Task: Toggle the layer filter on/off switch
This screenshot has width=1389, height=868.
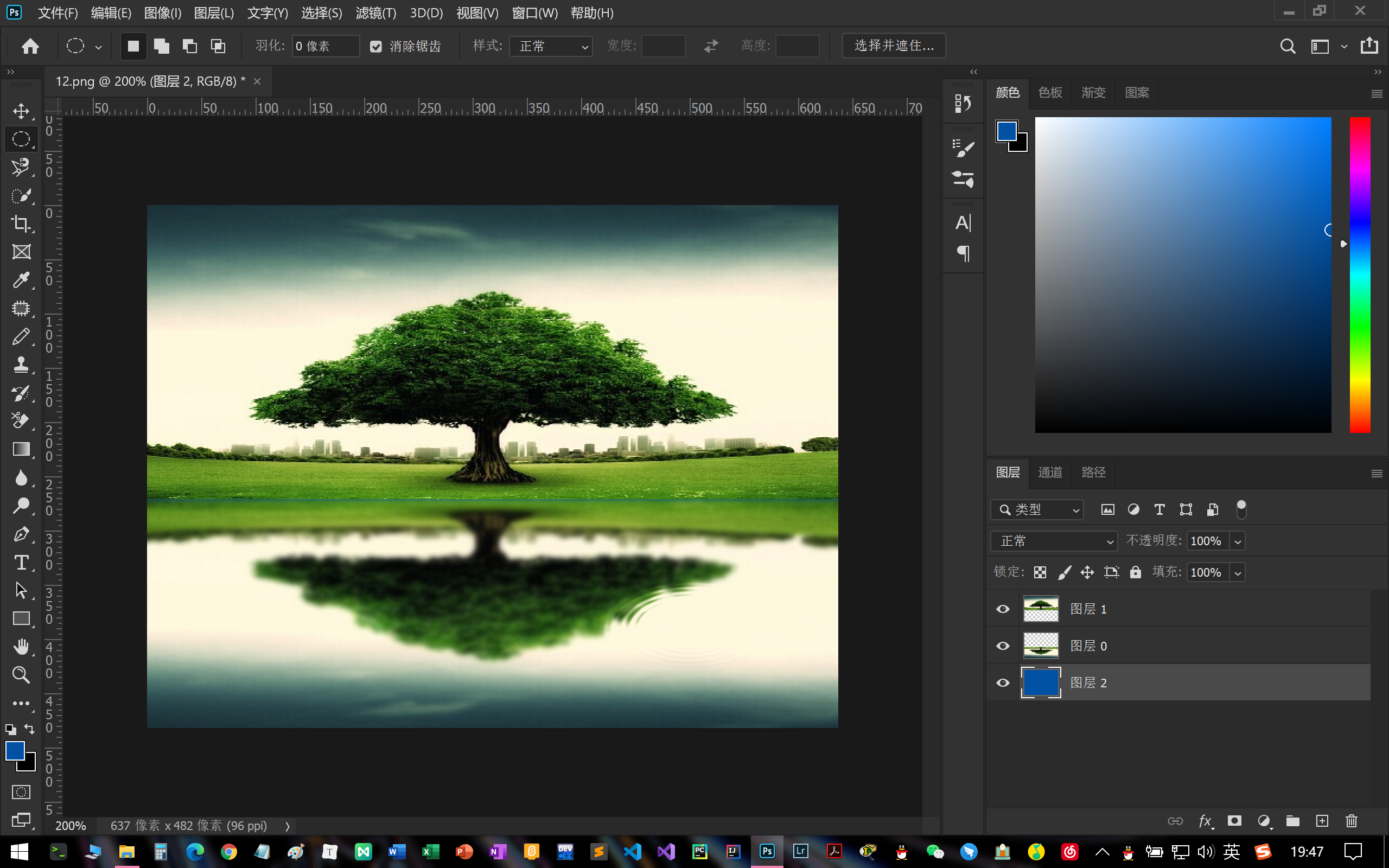Action: [x=1241, y=509]
